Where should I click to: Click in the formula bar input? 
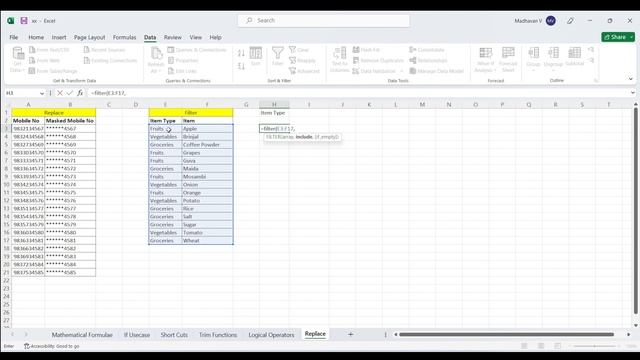359,93
